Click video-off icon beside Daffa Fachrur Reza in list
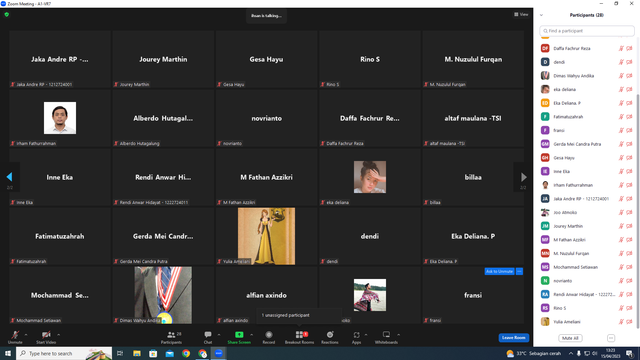The width and height of the screenshot is (640, 360). [629, 49]
